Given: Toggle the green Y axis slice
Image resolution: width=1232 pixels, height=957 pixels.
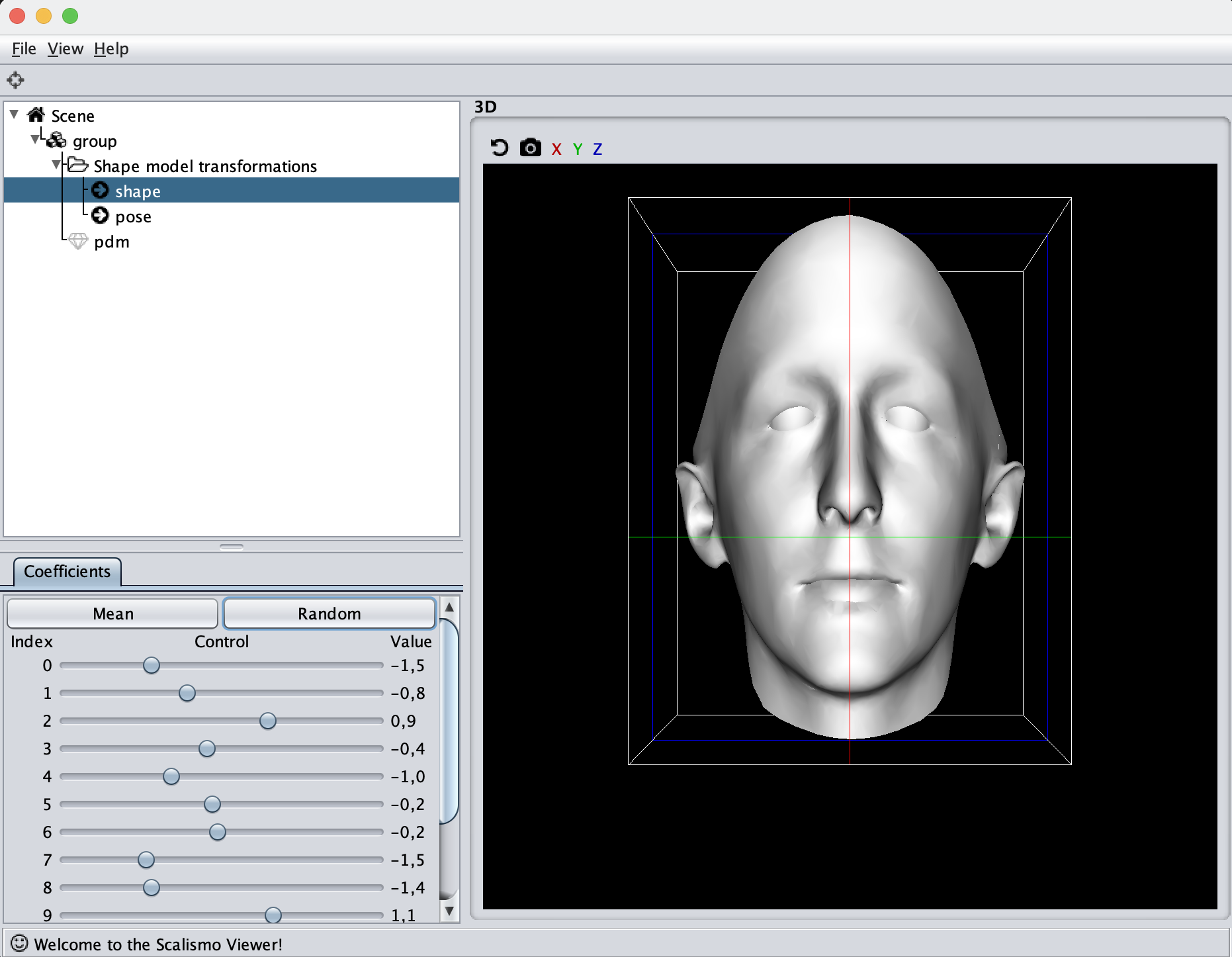Looking at the screenshot, I should coord(578,149).
